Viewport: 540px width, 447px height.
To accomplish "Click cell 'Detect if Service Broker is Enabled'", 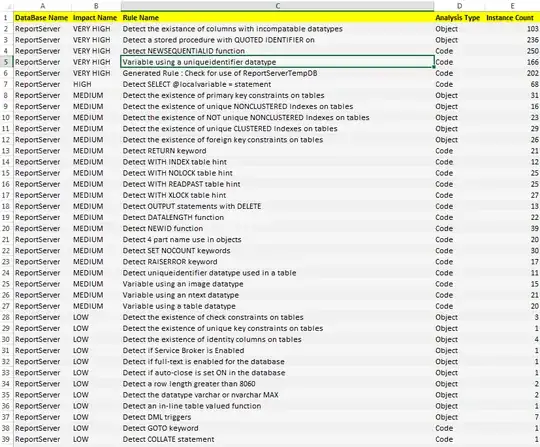I will 277,350.
